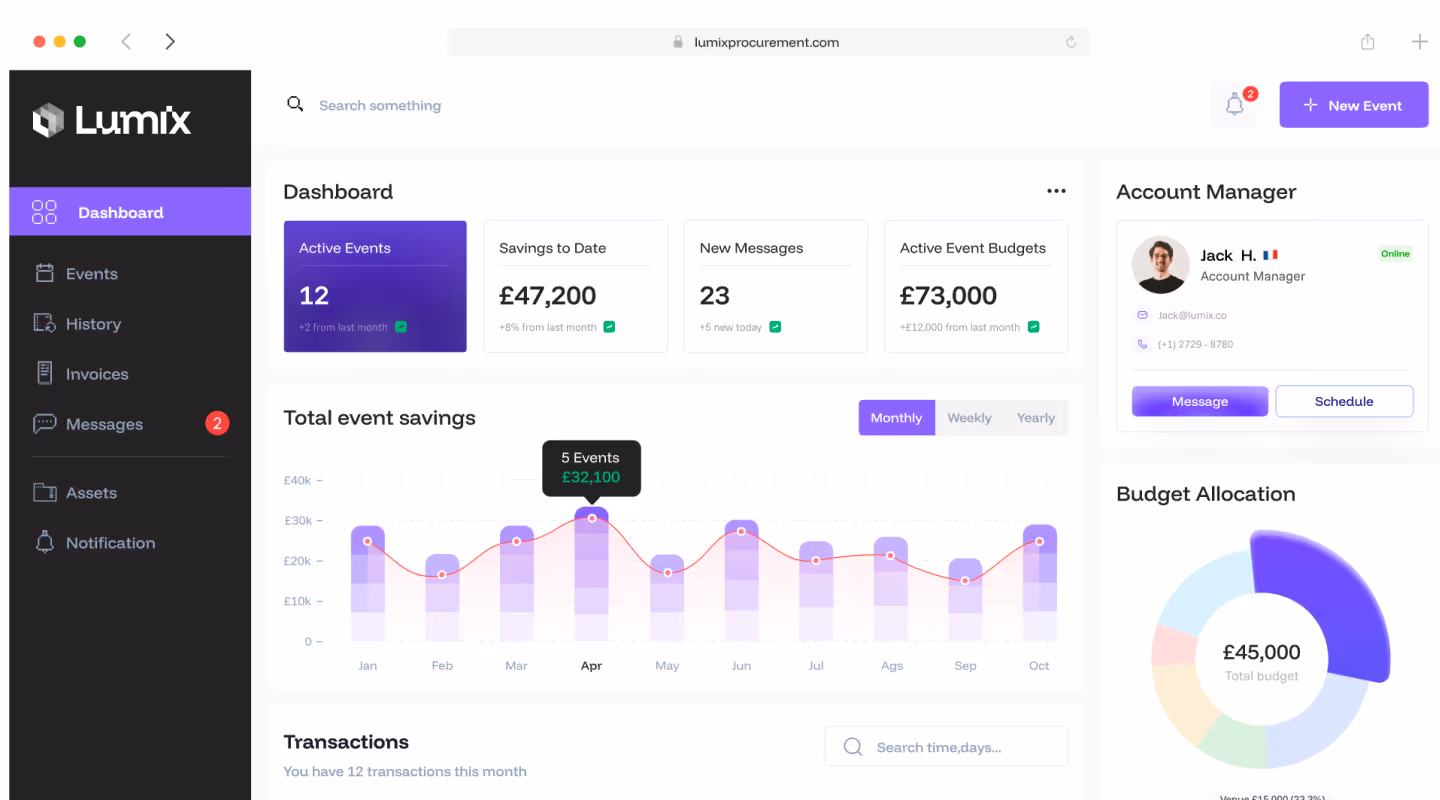The height and width of the screenshot is (800, 1440).
Task: Click the Jan bar in savings chart
Action: point(368,583)
